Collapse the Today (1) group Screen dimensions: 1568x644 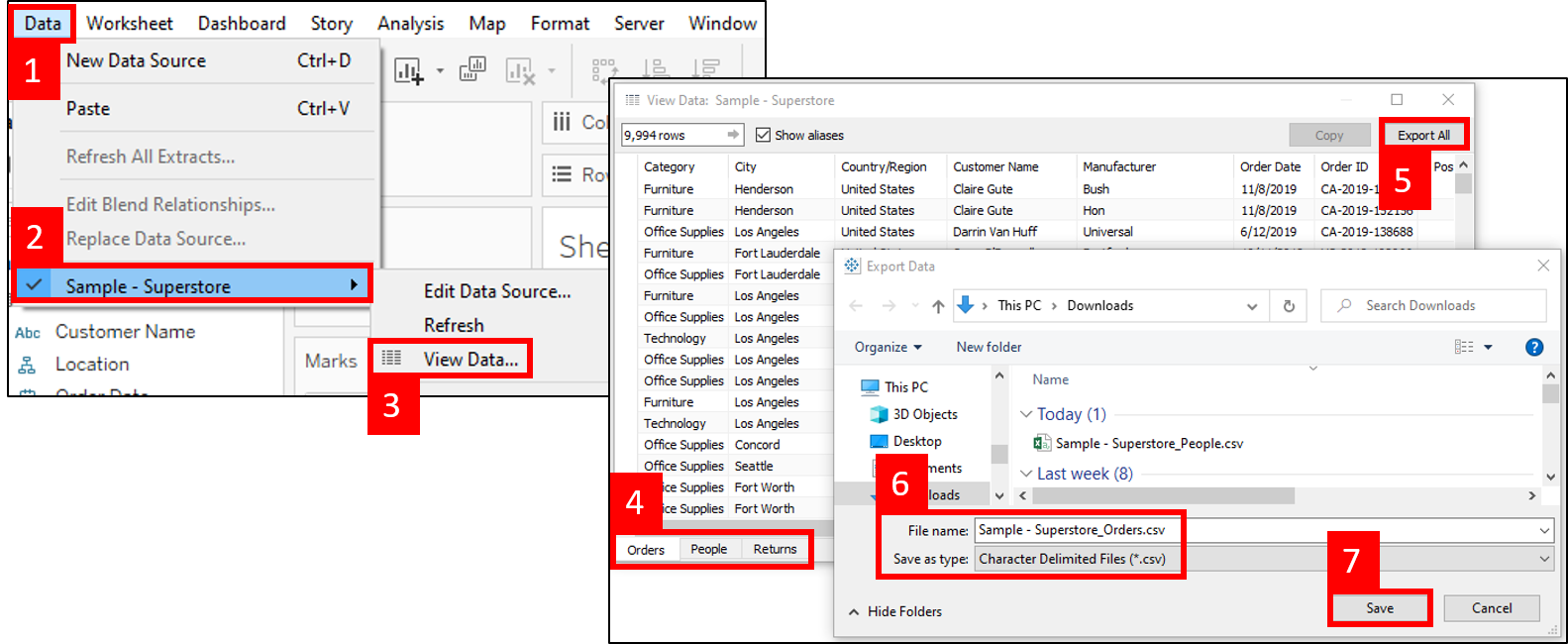(x=1026, y=414)
